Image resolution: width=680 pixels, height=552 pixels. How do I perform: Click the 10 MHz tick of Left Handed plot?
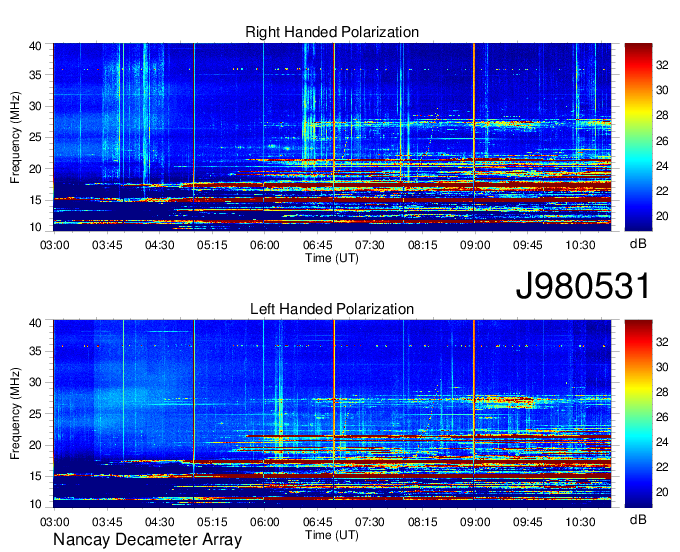tap(35, 504)
